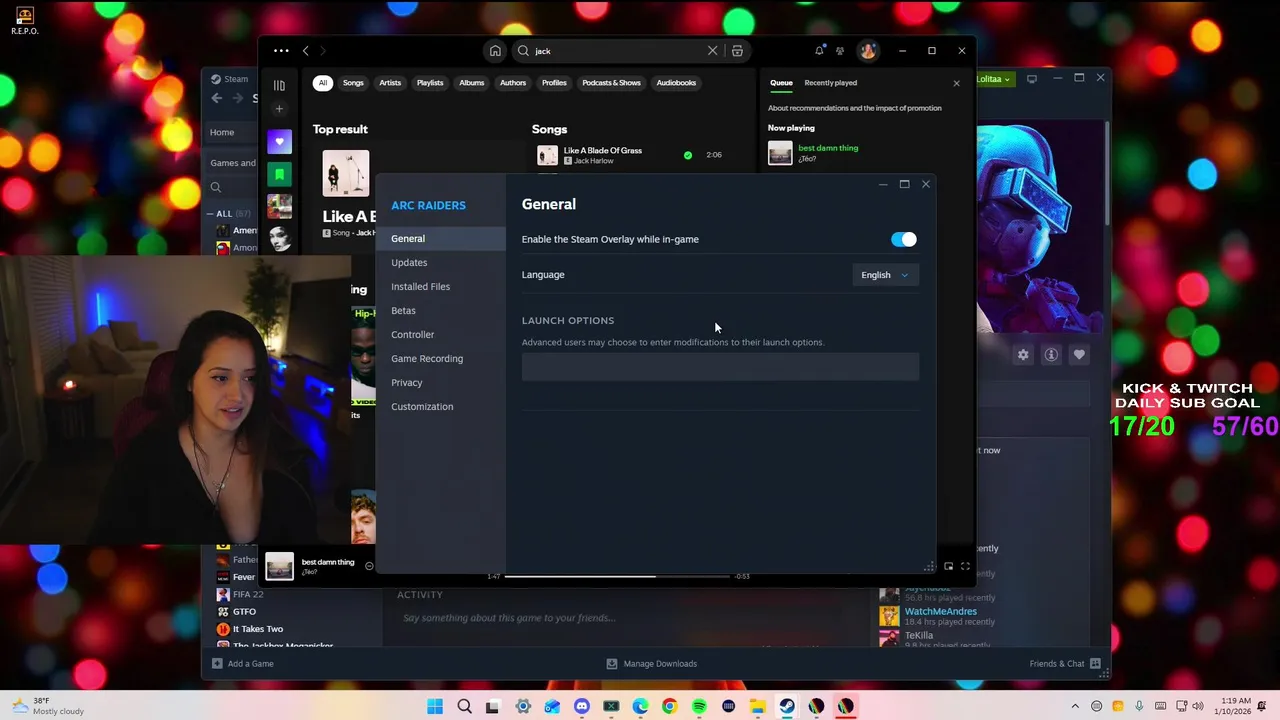Open Spotify notifications bell
The width and height of the screenshot is (1280, 720).
(x=820, y=51)
